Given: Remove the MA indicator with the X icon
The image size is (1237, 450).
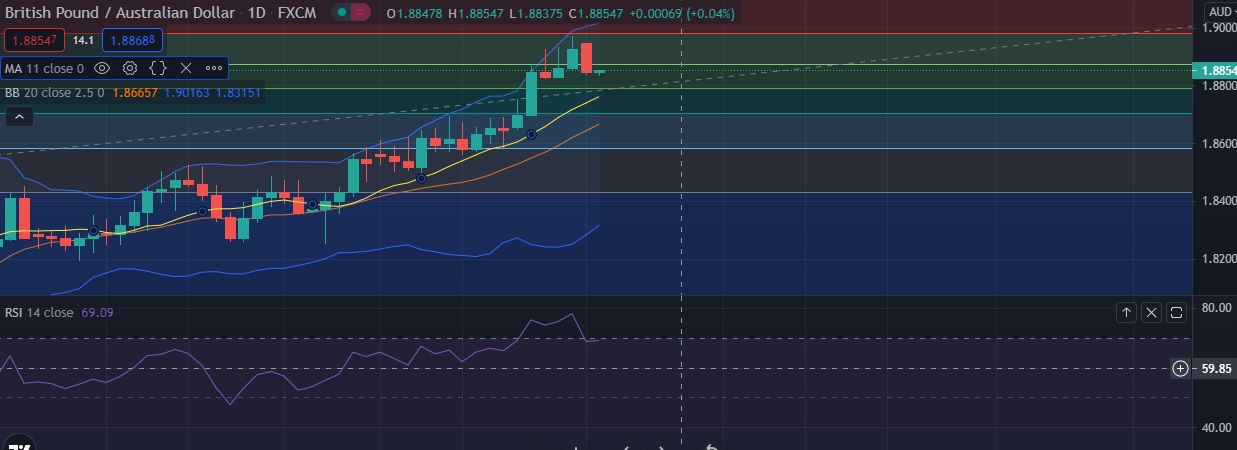Looking at the screenshot, I should point(185,68).
